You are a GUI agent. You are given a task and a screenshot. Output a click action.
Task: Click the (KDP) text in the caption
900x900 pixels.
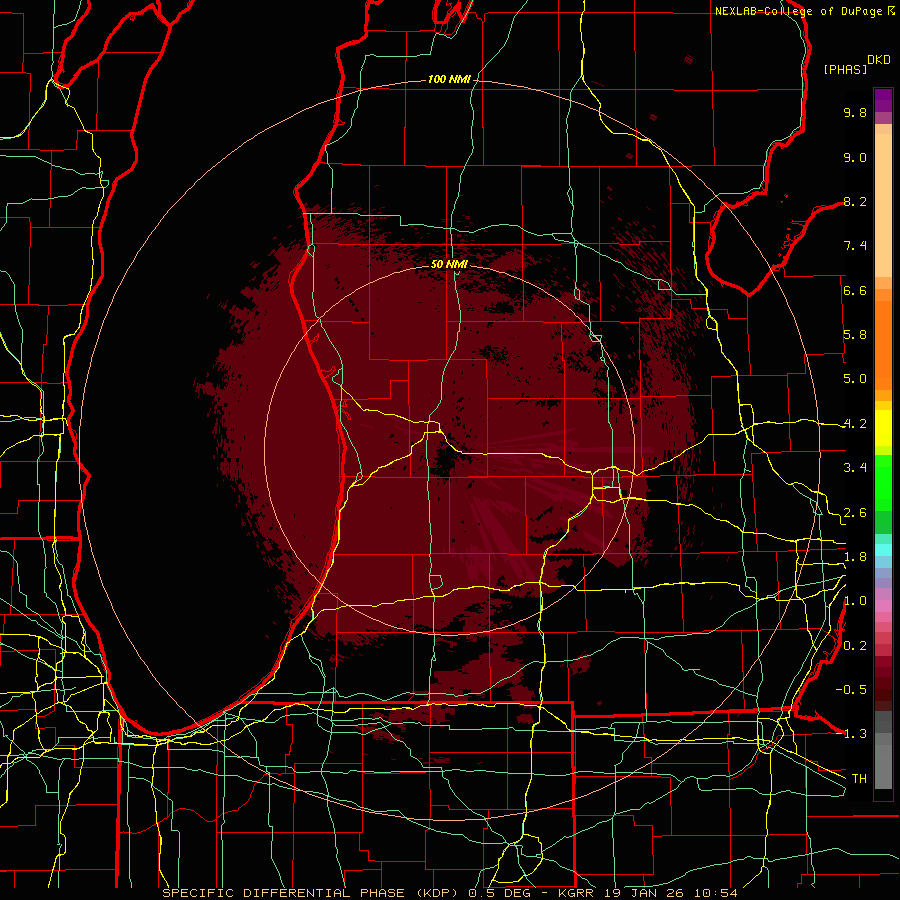click(x=438, y=893)
